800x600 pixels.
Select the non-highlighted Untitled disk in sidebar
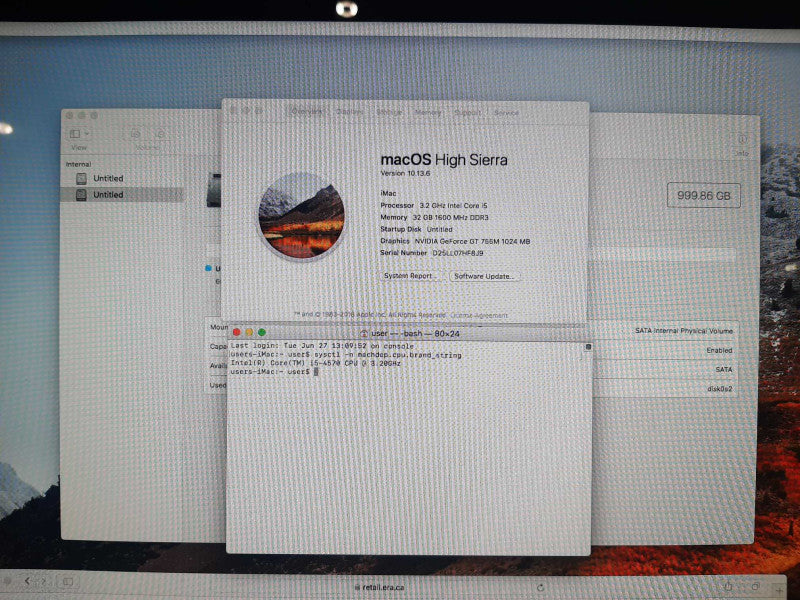122,178
